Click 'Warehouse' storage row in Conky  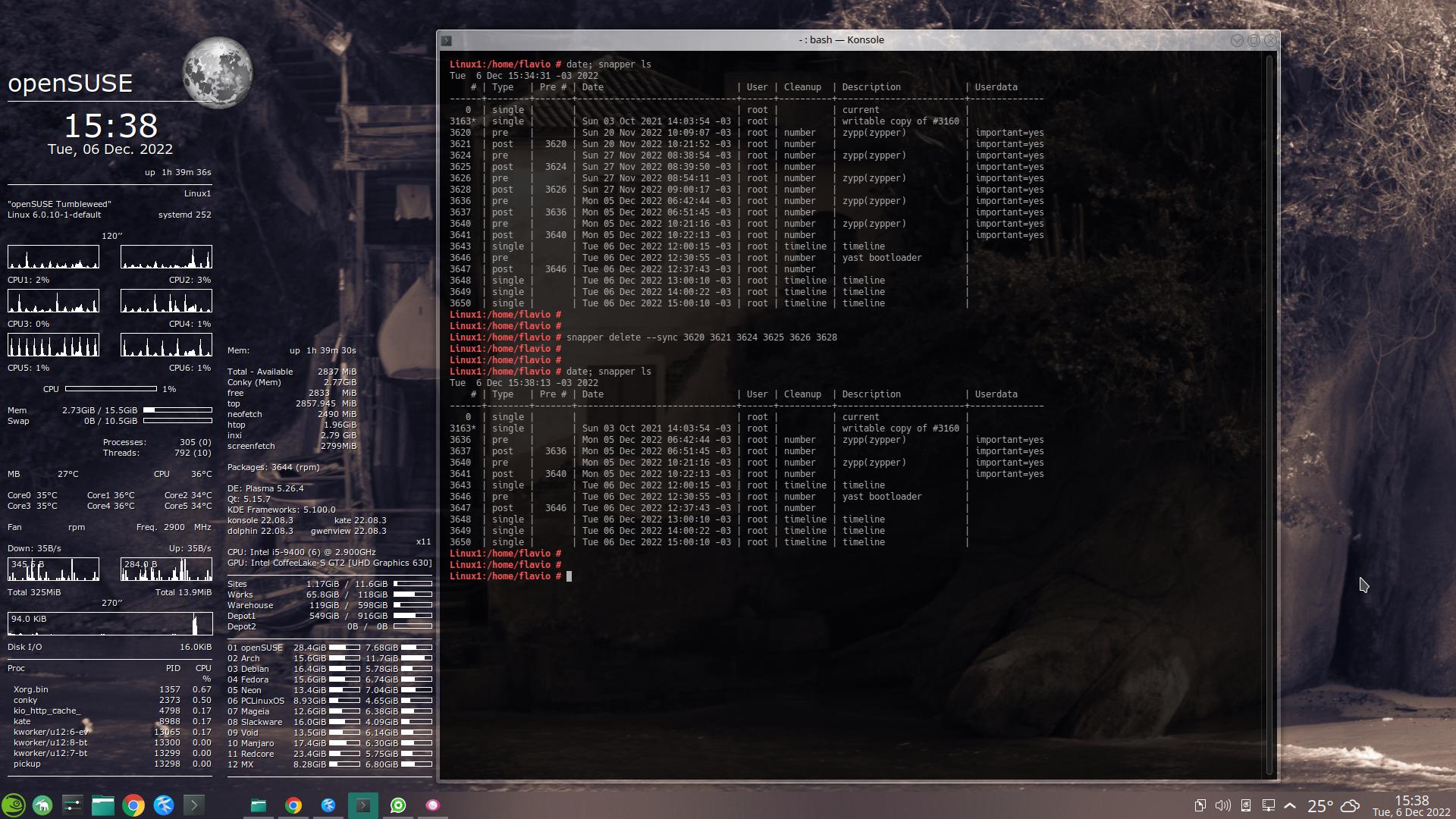pyautogui.click(x=330, y=605)
